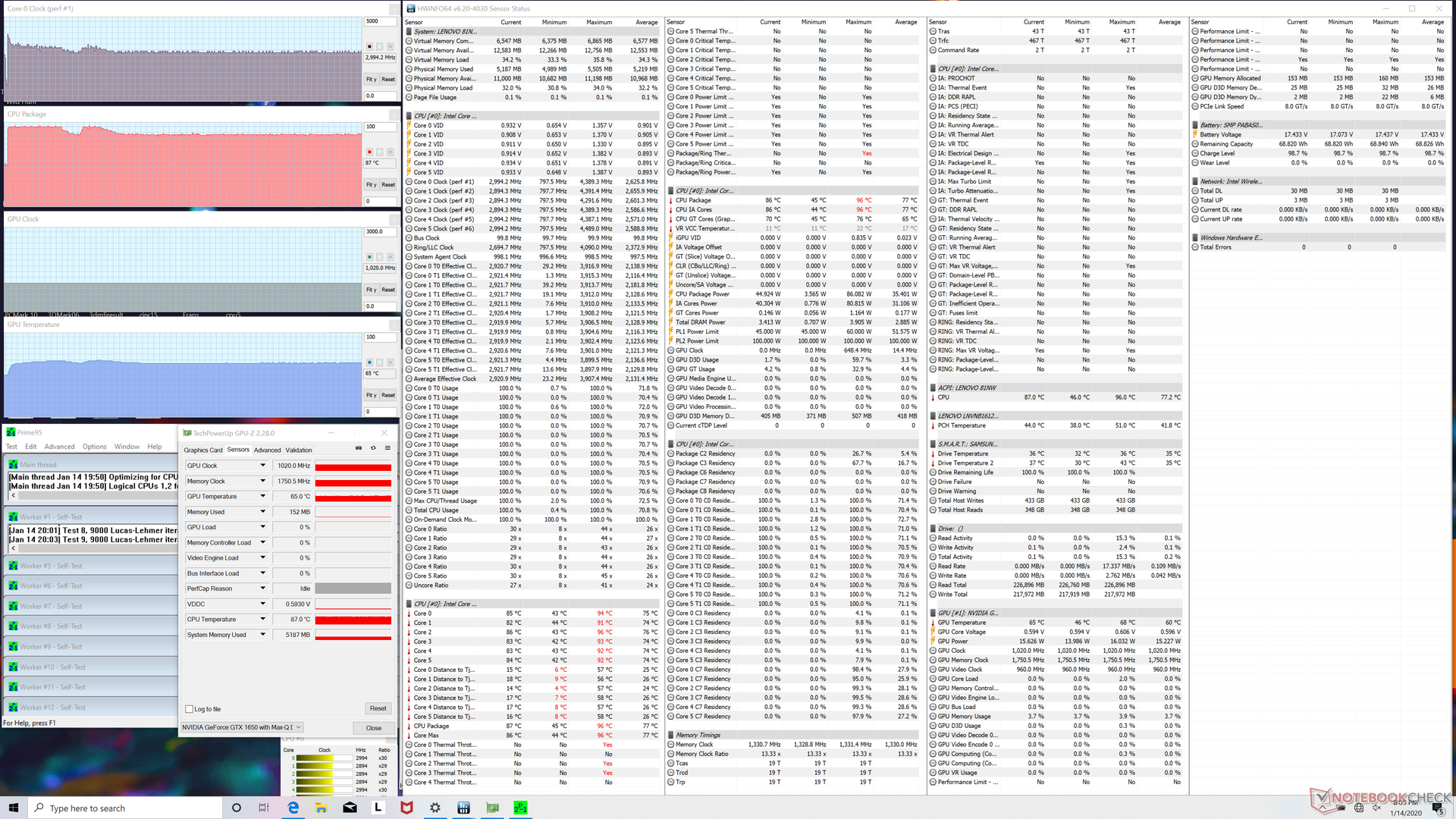Open File Explorer from taskbar
Screen dimensions: 1456x819
pos(321,808)
